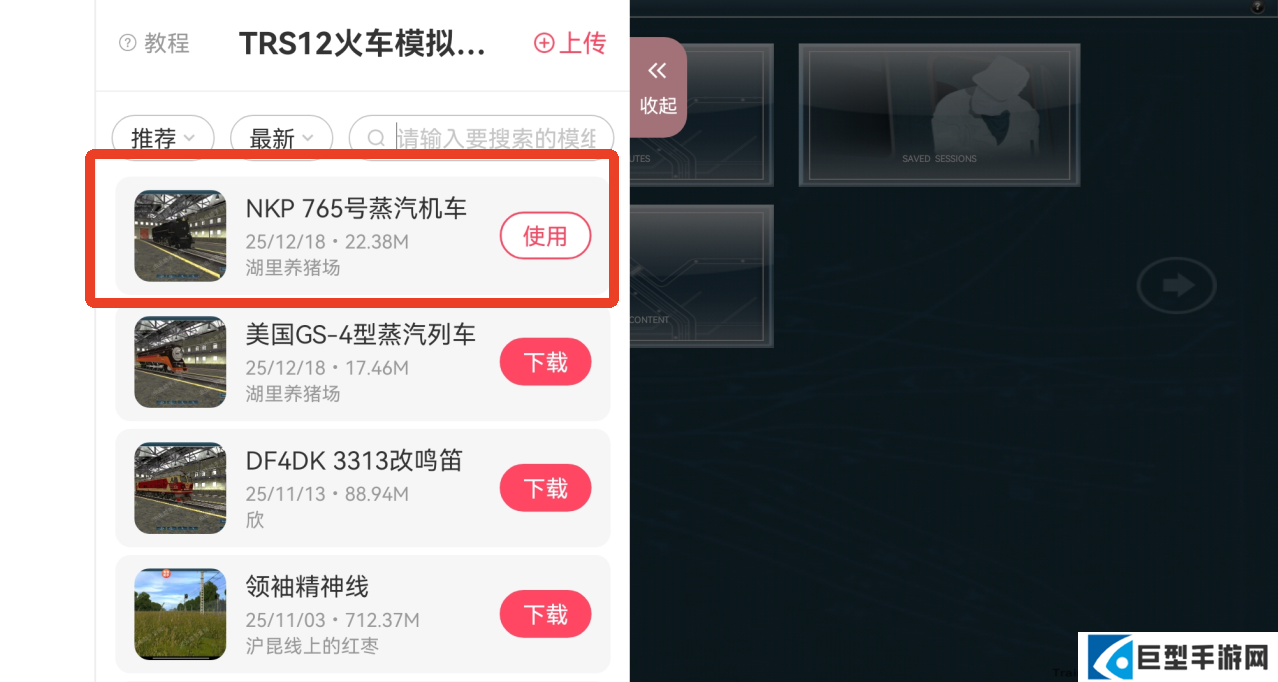Focus the mod search input field
The width and height of the screenshot is (1278, 682).
(x=481, y=139)
